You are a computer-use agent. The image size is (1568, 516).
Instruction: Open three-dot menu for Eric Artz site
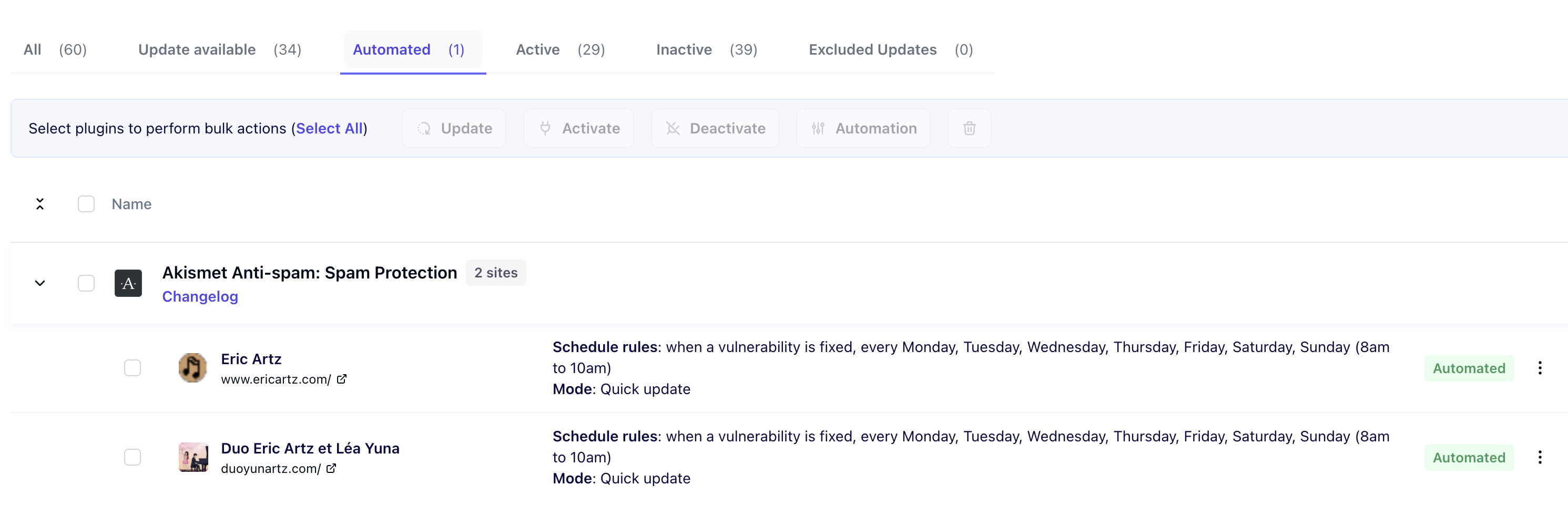(x=1540, y=368)
